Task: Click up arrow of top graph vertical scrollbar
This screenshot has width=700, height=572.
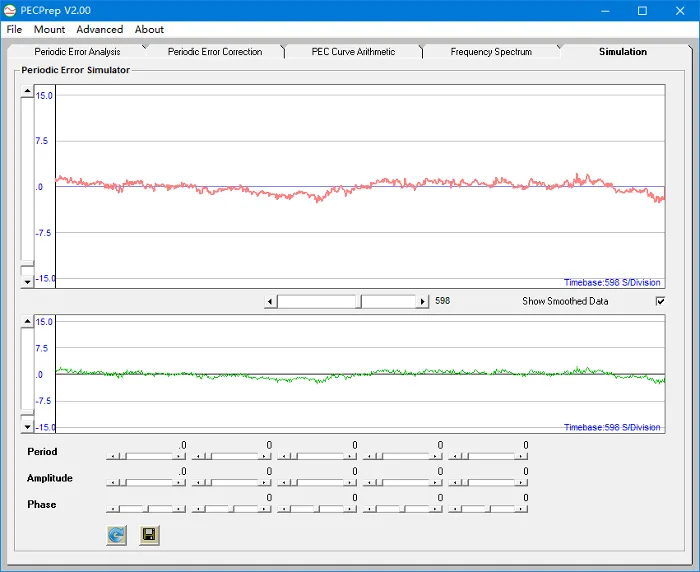Action: click(27, 91)
